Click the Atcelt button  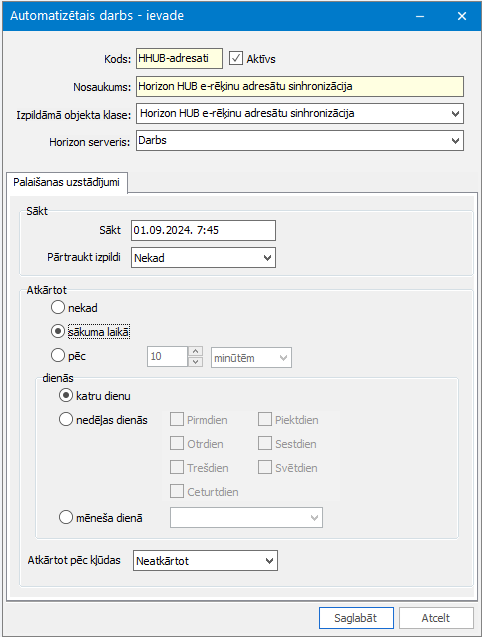[436, 618]
